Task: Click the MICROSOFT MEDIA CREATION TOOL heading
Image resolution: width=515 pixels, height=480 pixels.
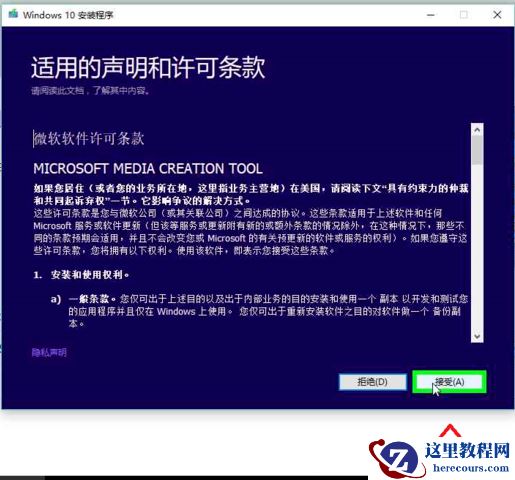Action: [x=148, y=169]
